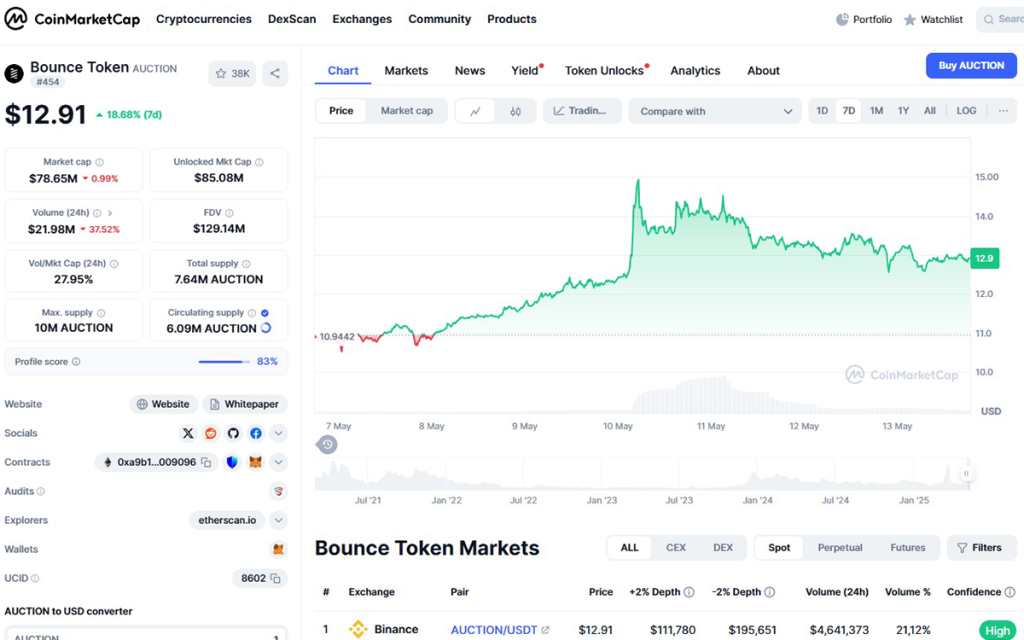Open Compare with dropdown
This screenshot has height=640, width=1024.
click(715, 112)
